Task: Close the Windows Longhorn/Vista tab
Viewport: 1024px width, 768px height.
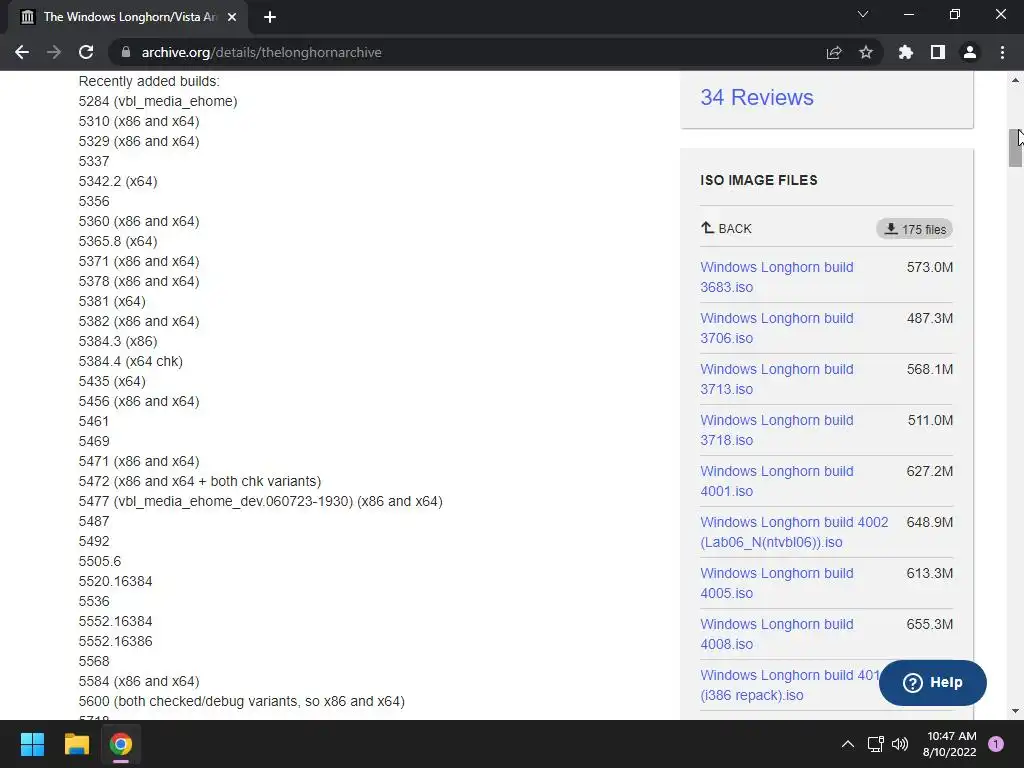Action: point(232,17)
